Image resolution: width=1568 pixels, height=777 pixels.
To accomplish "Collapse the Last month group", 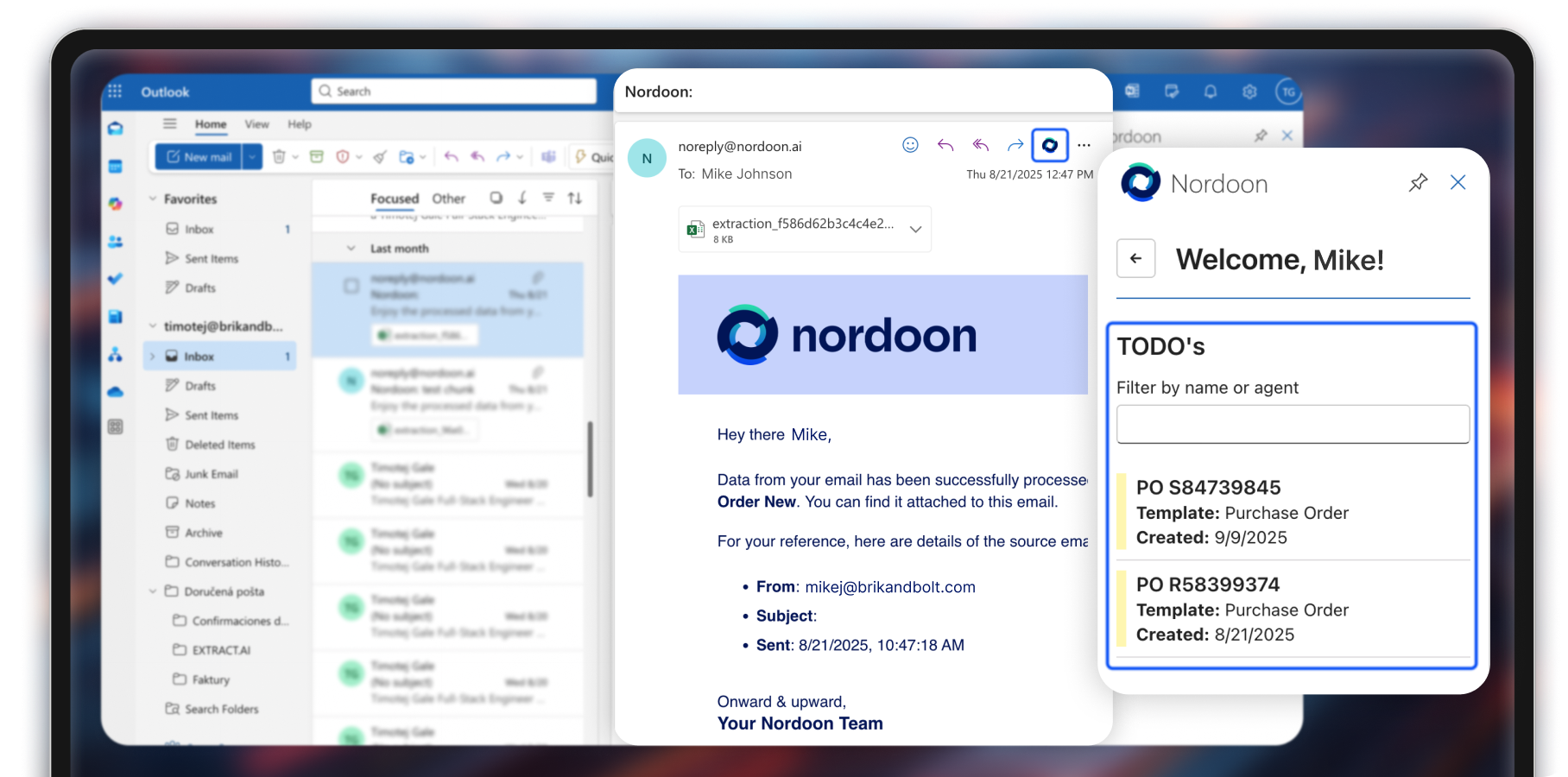I will pos(351,249).
